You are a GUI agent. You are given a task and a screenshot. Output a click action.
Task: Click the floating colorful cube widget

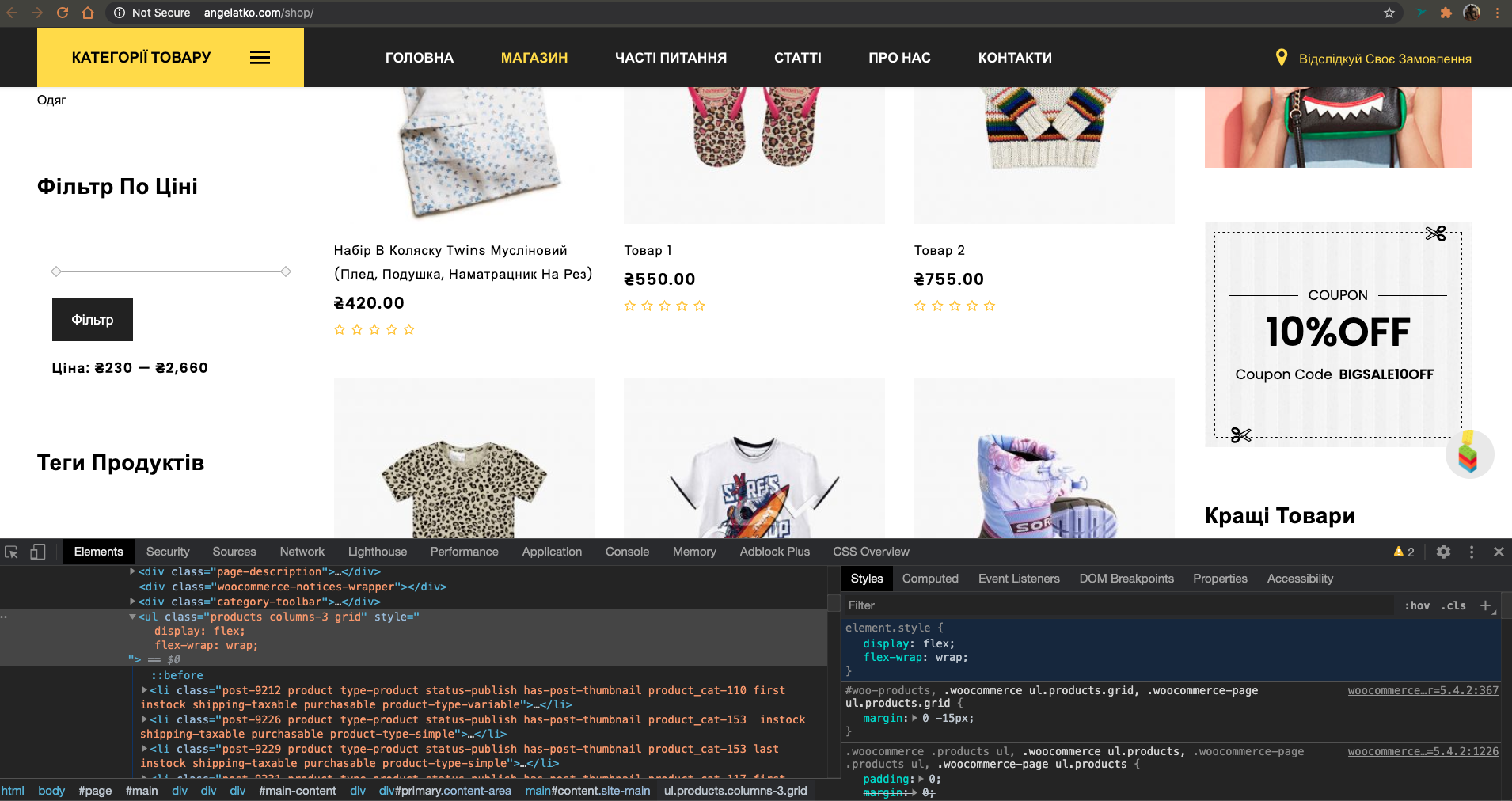[x=1468, y=454]
